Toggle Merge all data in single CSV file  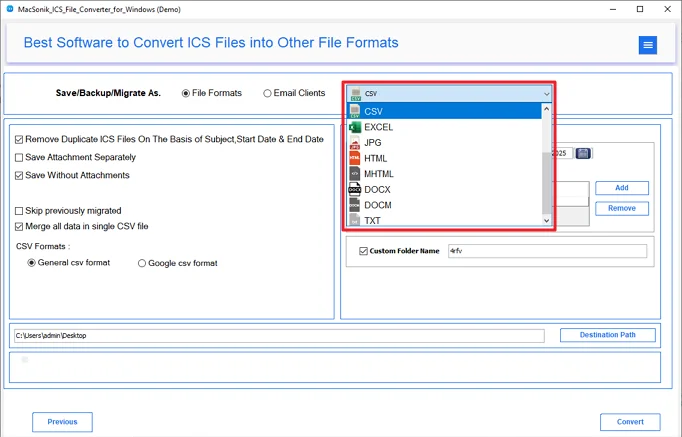pyautogui.click(x=19, y=227)
